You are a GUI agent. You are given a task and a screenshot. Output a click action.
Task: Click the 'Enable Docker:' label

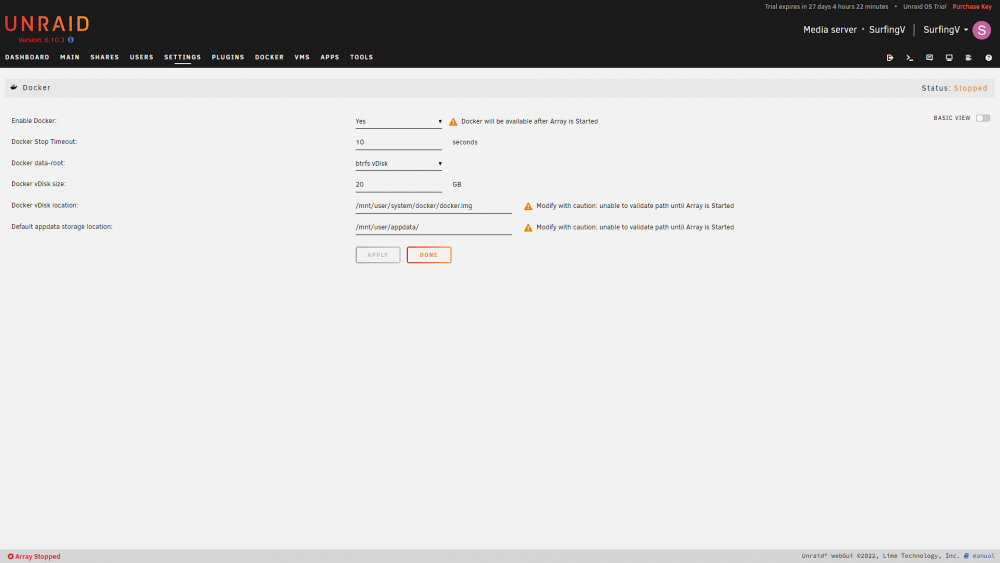34,121
